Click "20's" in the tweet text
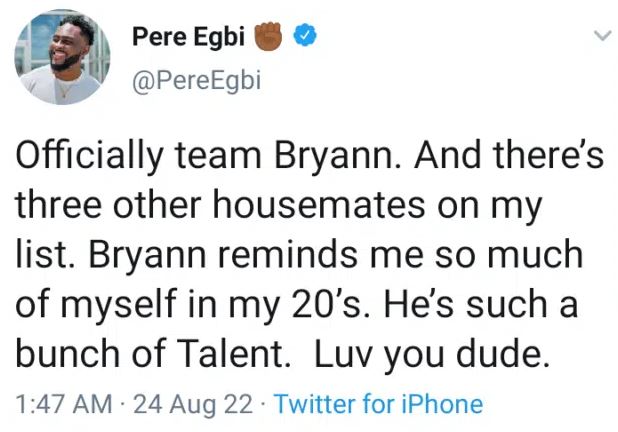618x432 pixels. tap(318, 305)
